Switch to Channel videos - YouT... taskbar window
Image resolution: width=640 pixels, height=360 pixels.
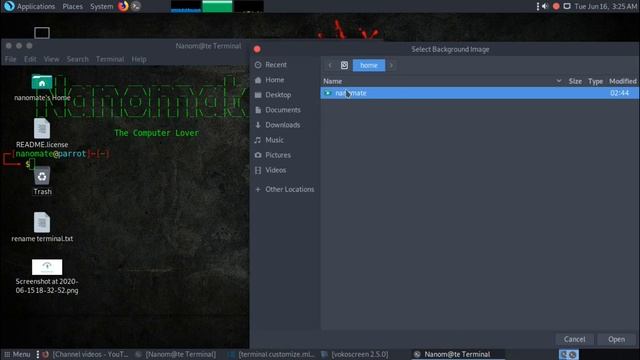tap(86, 354)
